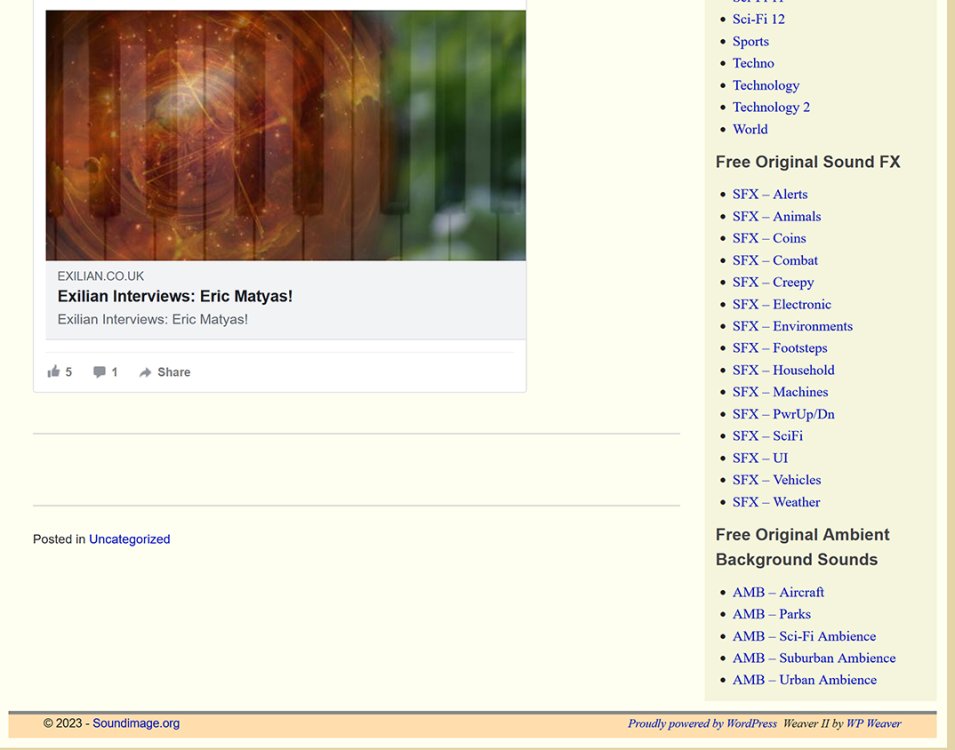Visit AMB – Urban Ambience page

pos(804,680)
